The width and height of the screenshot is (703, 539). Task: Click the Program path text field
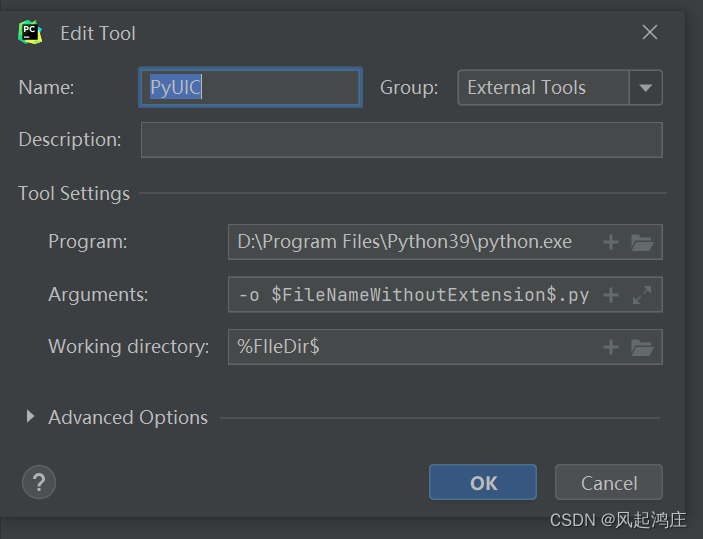(410, 242)
